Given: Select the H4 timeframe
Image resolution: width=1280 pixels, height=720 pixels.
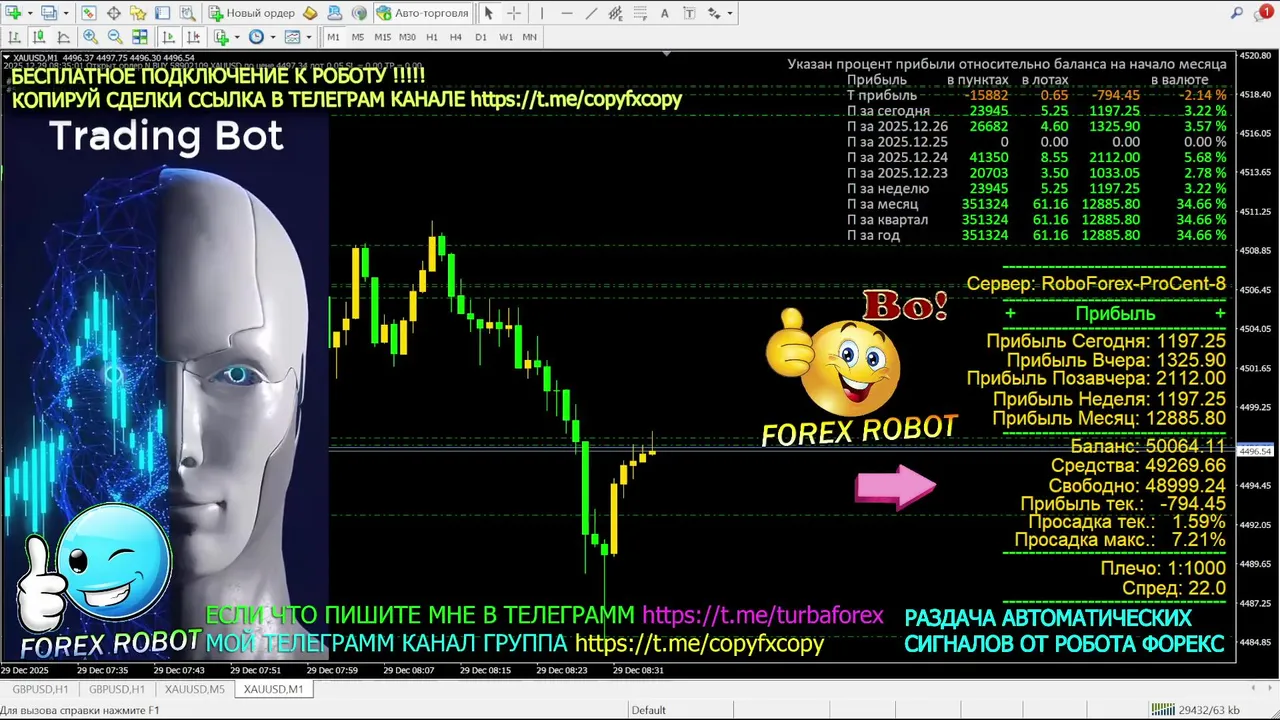Looking at the screenshot, I should click(x=456, y=37).
